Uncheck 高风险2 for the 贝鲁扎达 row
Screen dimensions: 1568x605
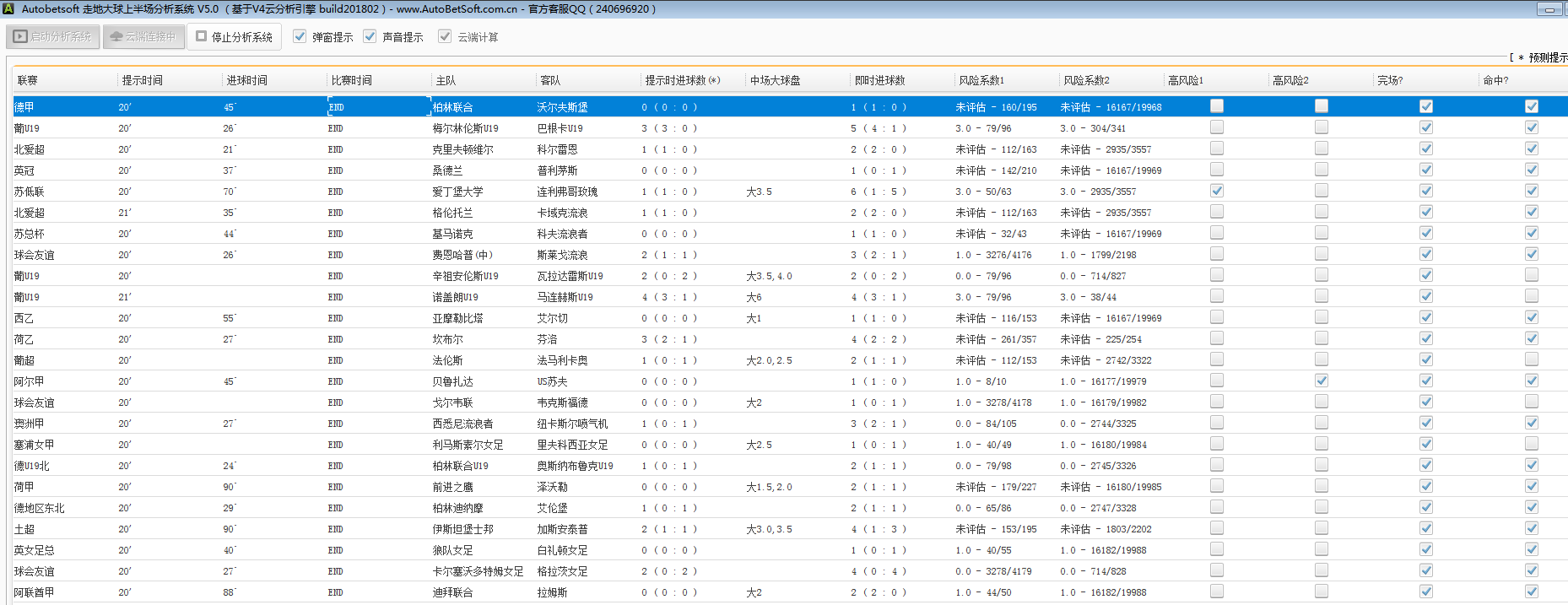pos(1321,381)
